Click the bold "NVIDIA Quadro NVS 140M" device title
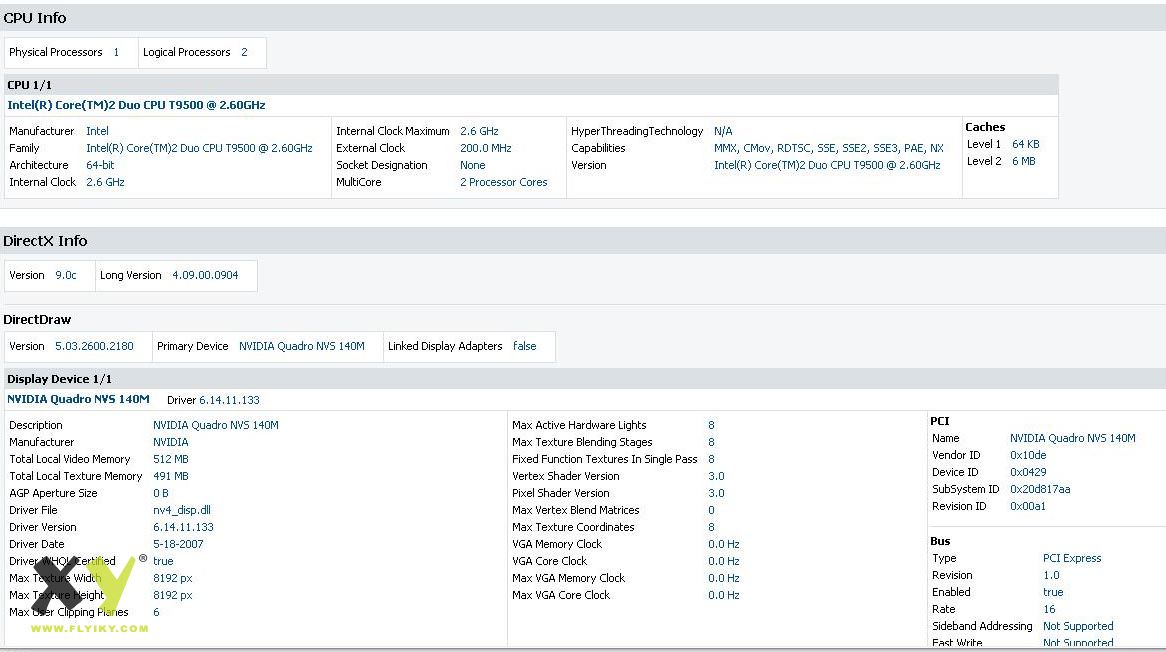 tap(78, 399)
